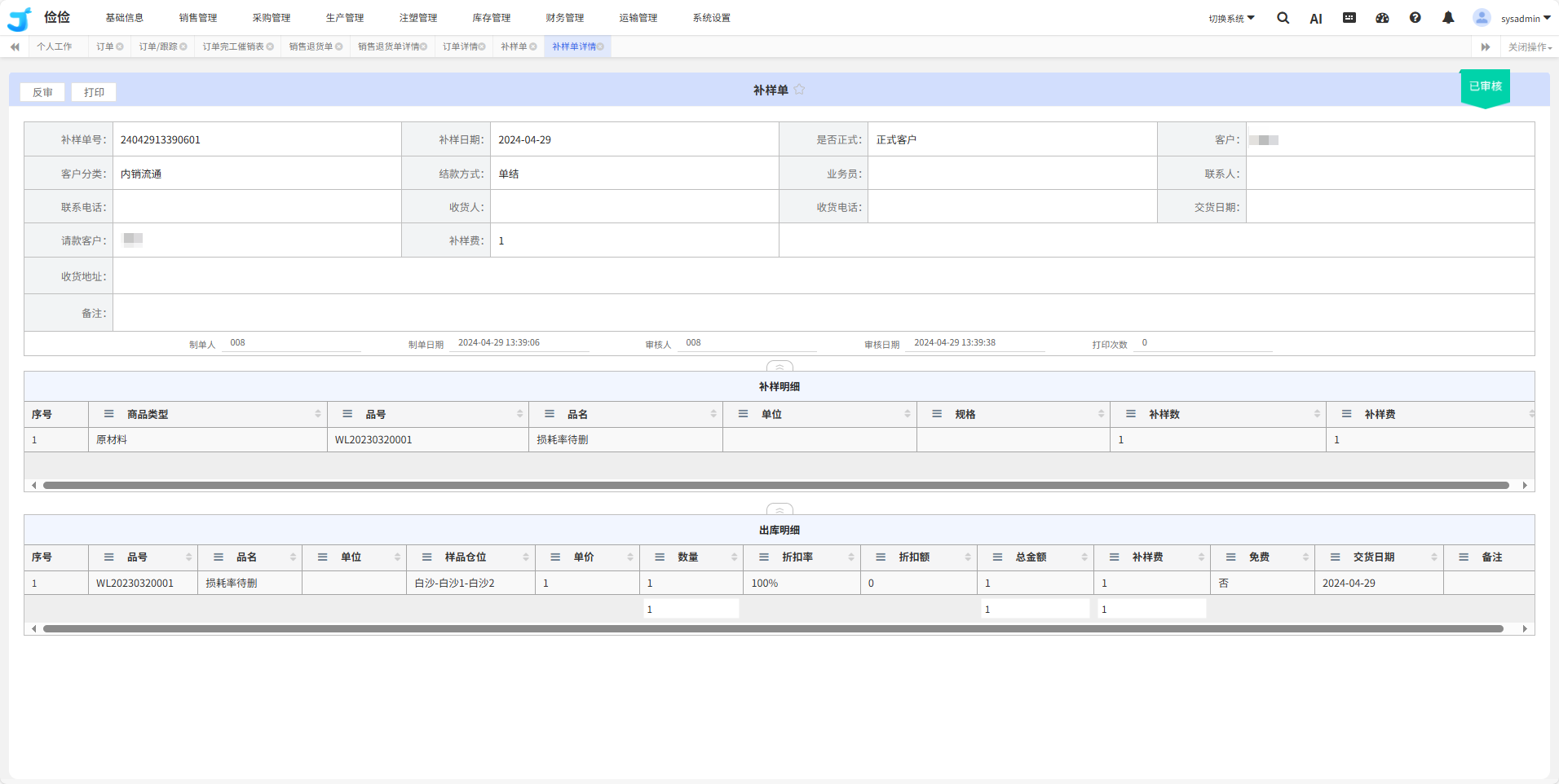1559x784 pixels.
Task: Switch to the 销售退货单 tab
Action: pyautogui.click(x=311, y=47)
